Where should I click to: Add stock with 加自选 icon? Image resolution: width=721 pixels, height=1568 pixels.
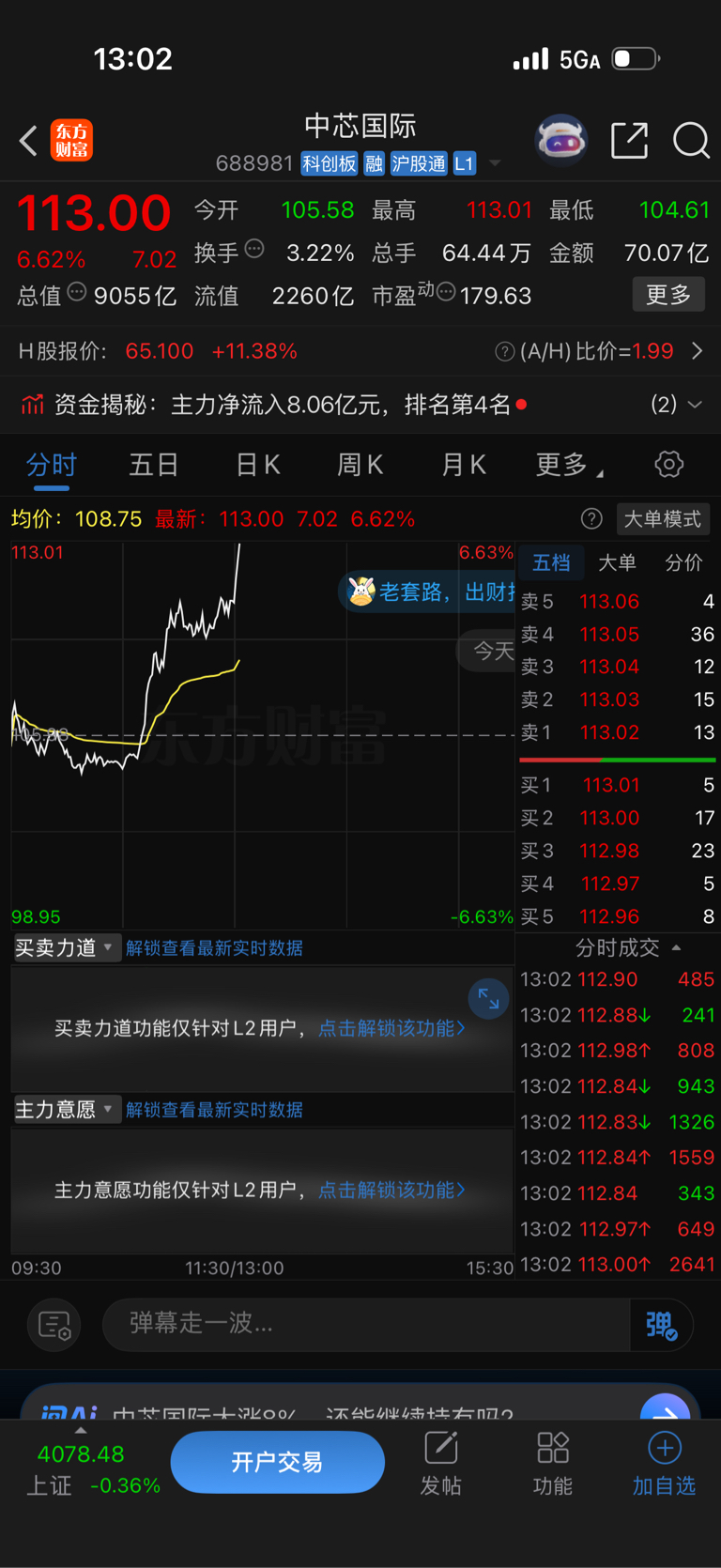[664, 1464]
